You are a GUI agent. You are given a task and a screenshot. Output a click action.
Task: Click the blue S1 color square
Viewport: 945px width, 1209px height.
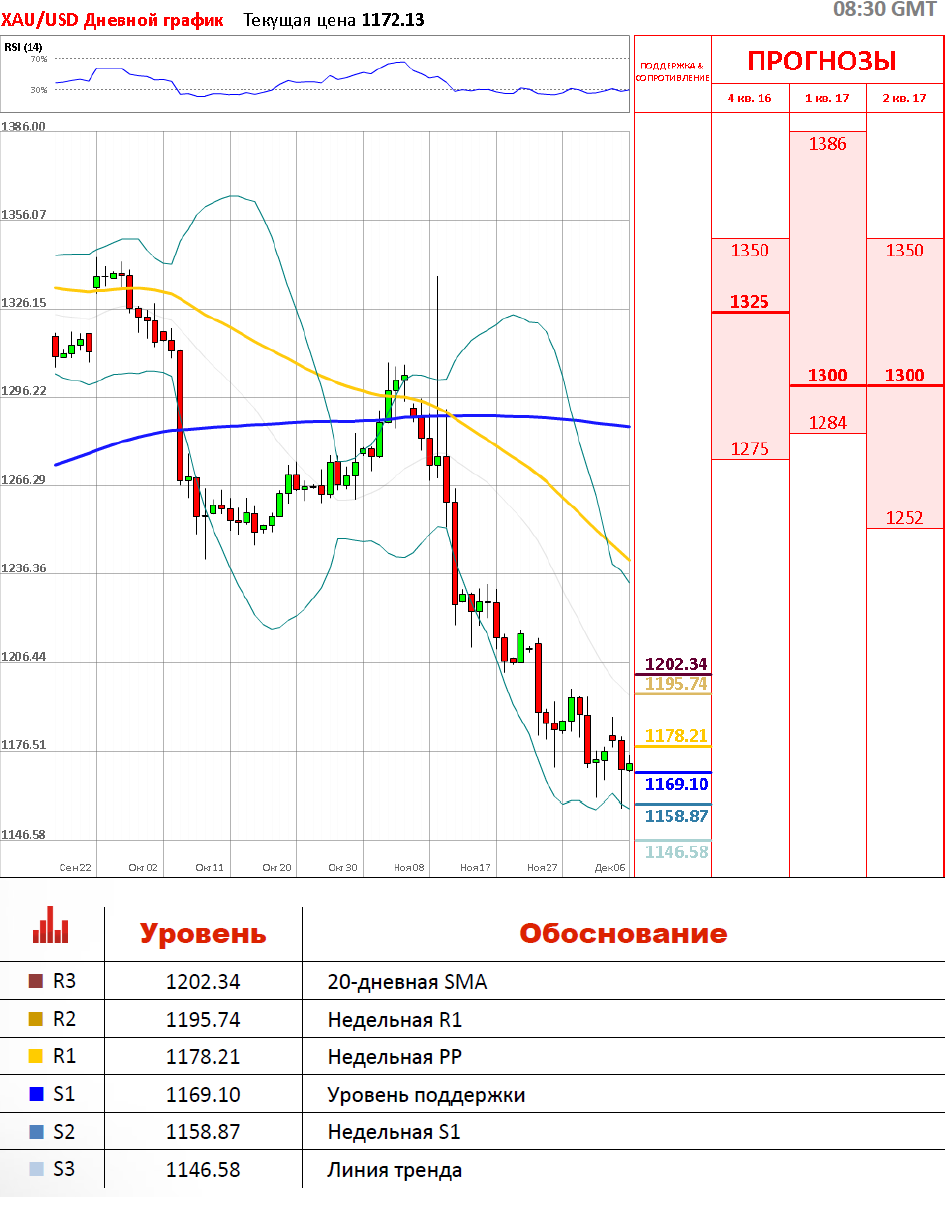(36, 1095)
